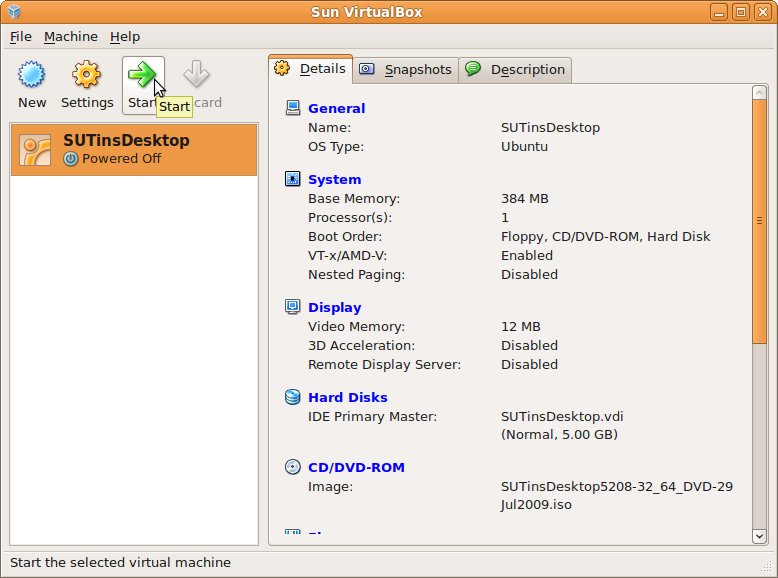The height and width of the screenshot is (578, 778).
Task: Open the System settings link
Action: [334, 180]
